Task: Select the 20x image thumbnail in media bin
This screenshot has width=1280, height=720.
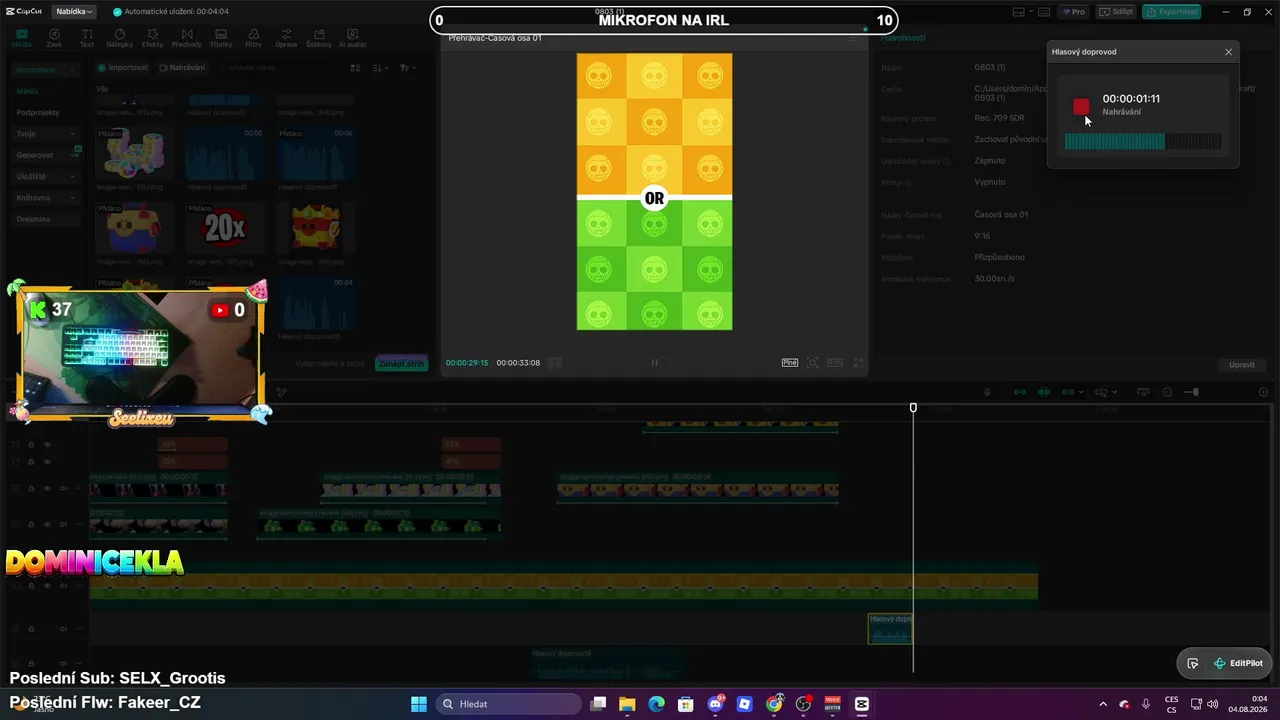Action: click(x=226, y=229)
